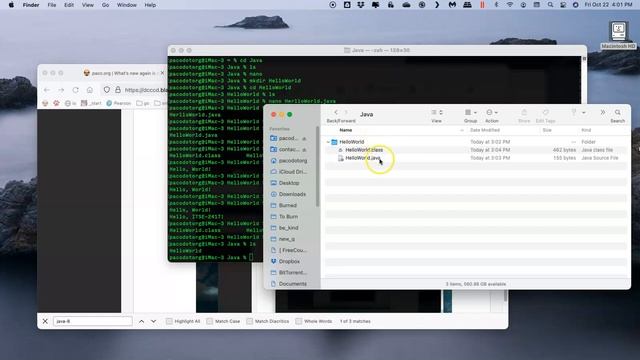Screen dimensions: 640x360
Task: Click the Finder Forward arrow
Action: (346, 112)
